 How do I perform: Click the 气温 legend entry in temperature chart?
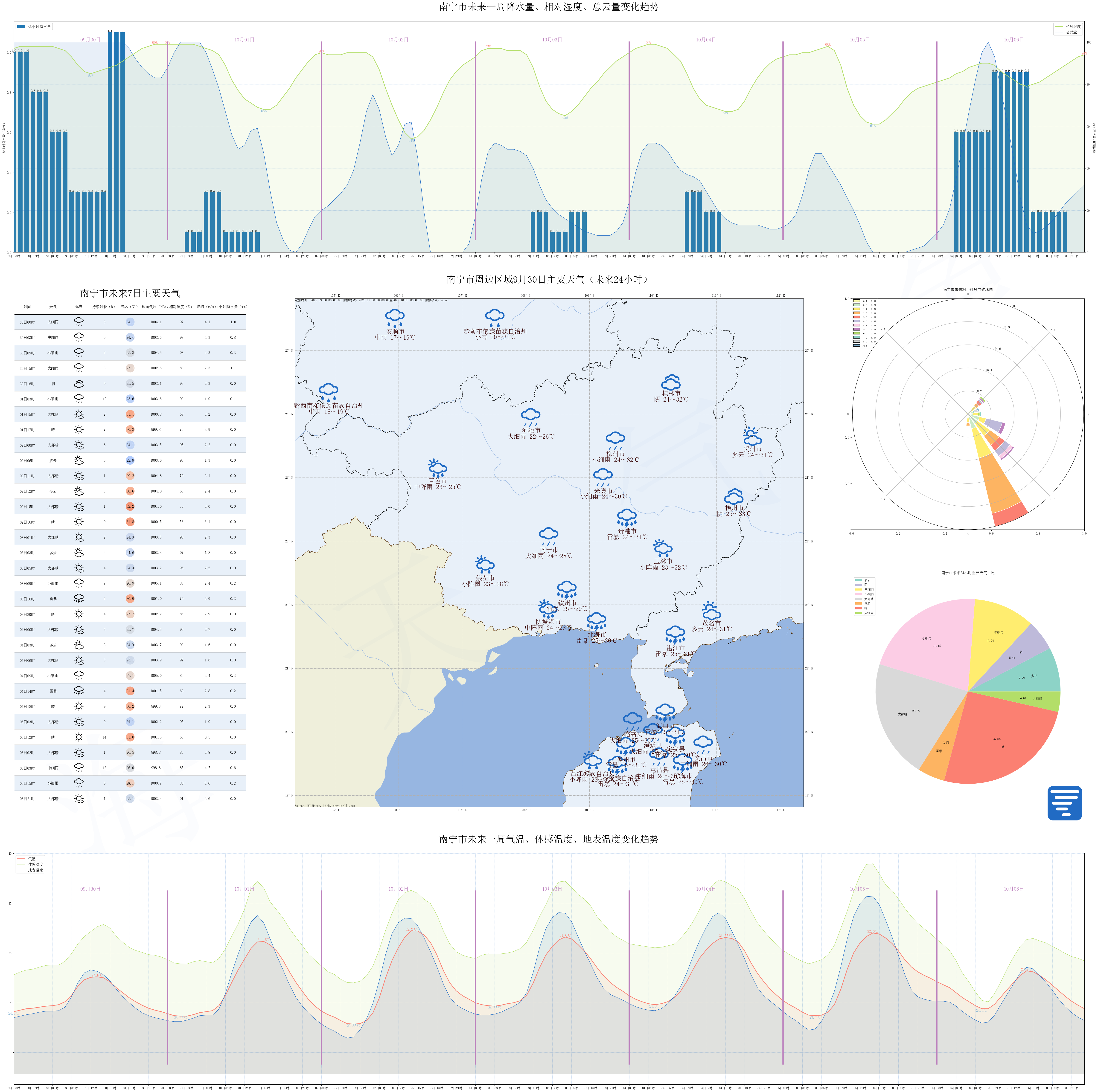click(x=26, y=859)
